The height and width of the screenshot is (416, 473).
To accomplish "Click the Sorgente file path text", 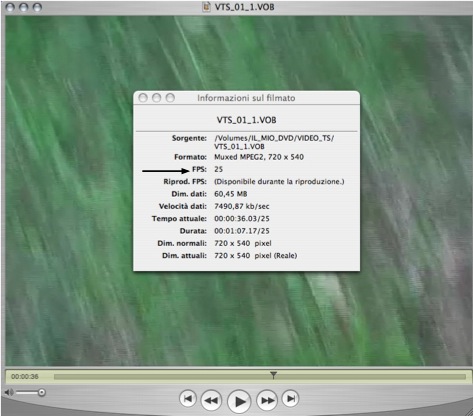I will coord(274,142).
